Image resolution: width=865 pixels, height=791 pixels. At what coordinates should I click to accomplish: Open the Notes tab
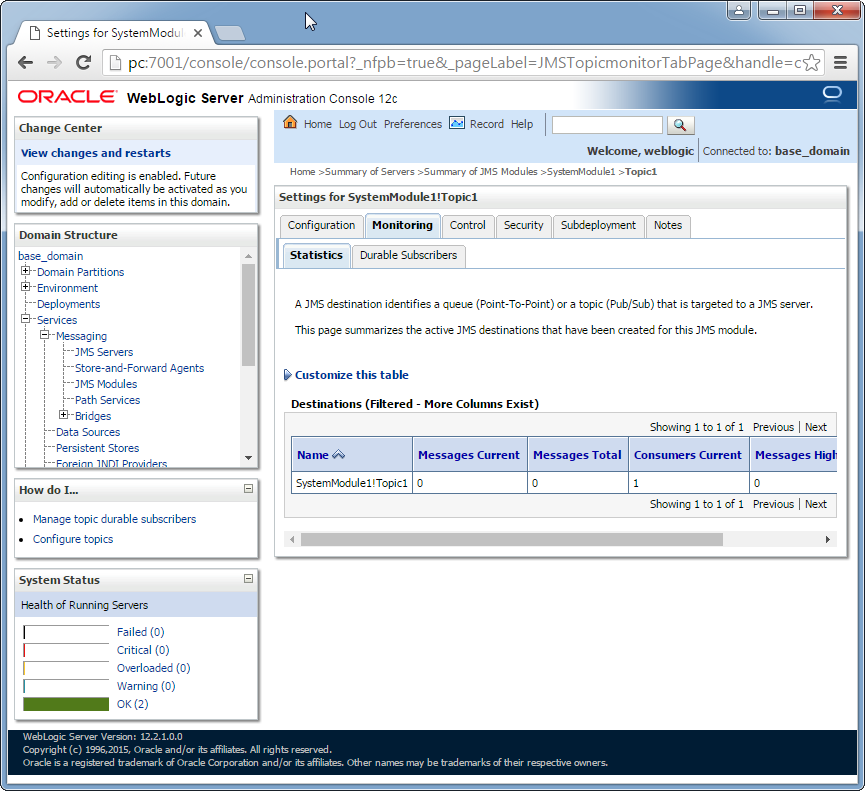[x=668, y=226]
